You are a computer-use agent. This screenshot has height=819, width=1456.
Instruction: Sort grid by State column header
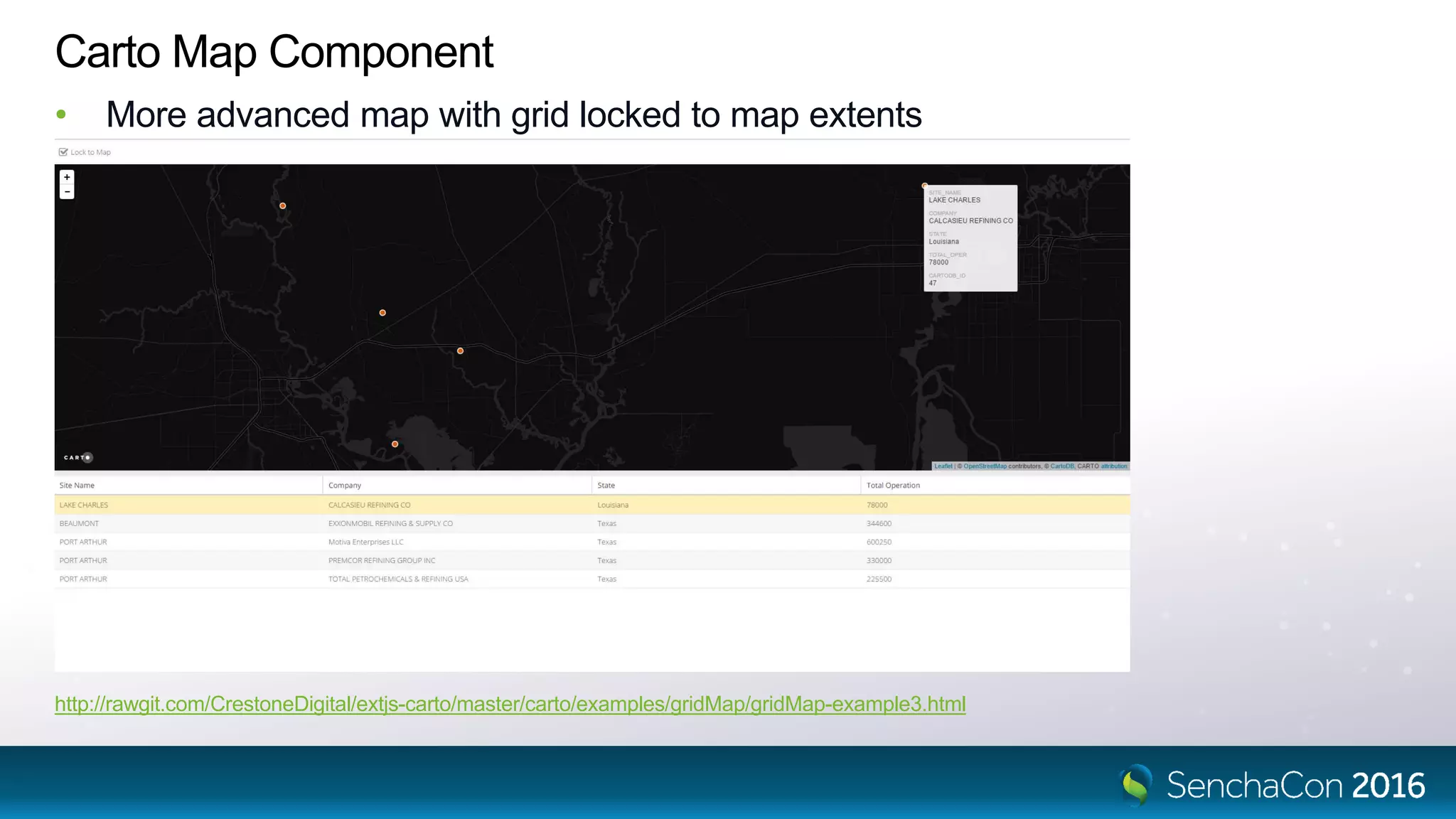coord(726,485)
